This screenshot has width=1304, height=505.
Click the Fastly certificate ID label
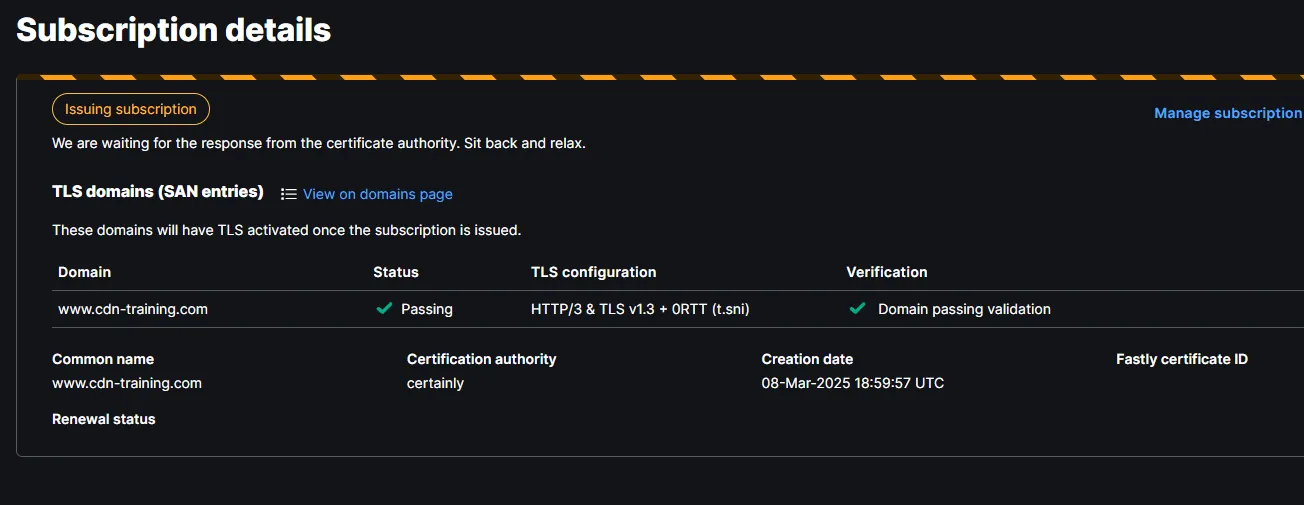[1182, 359]
